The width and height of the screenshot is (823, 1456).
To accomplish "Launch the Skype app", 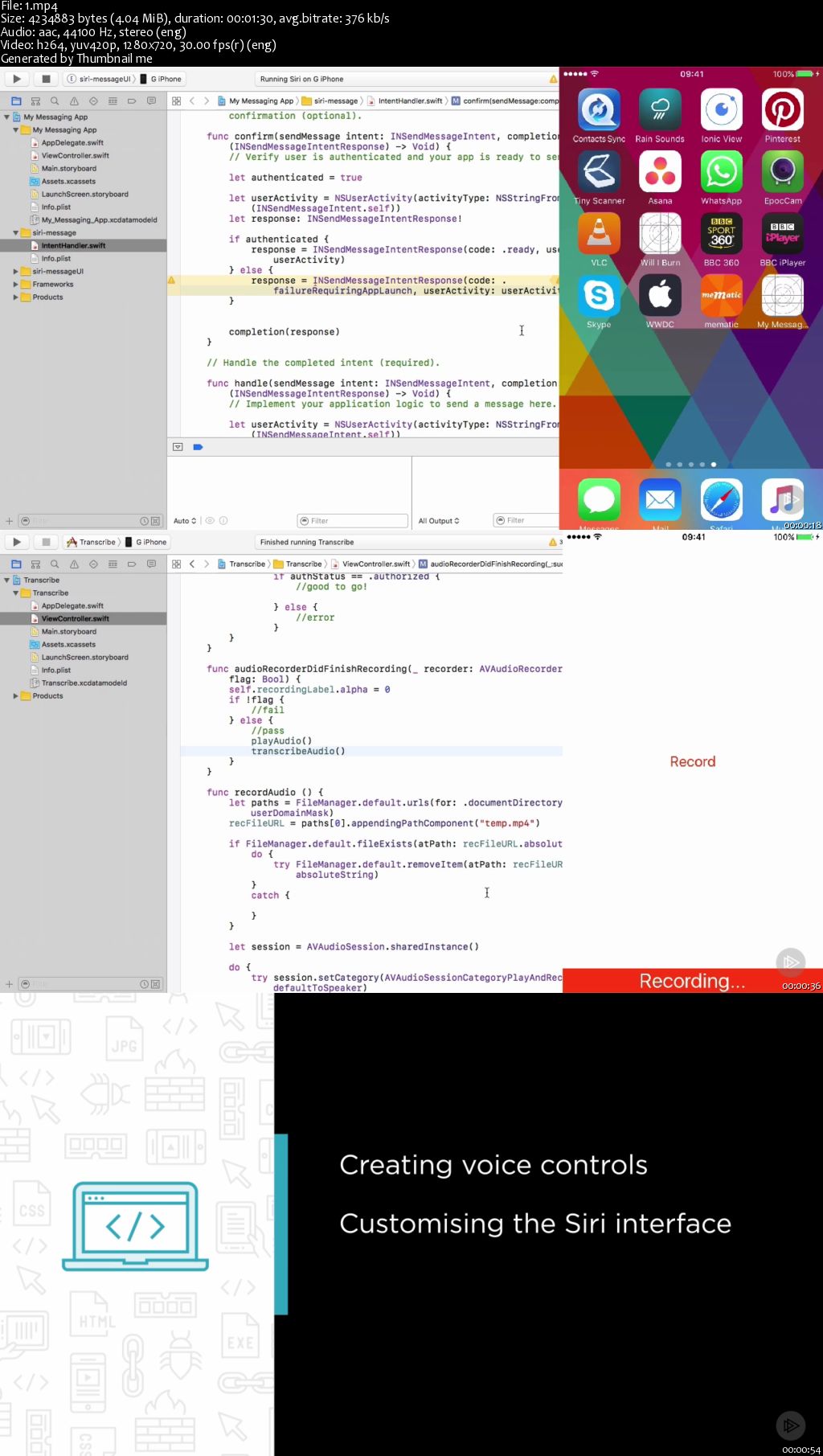I will [599, 295].
